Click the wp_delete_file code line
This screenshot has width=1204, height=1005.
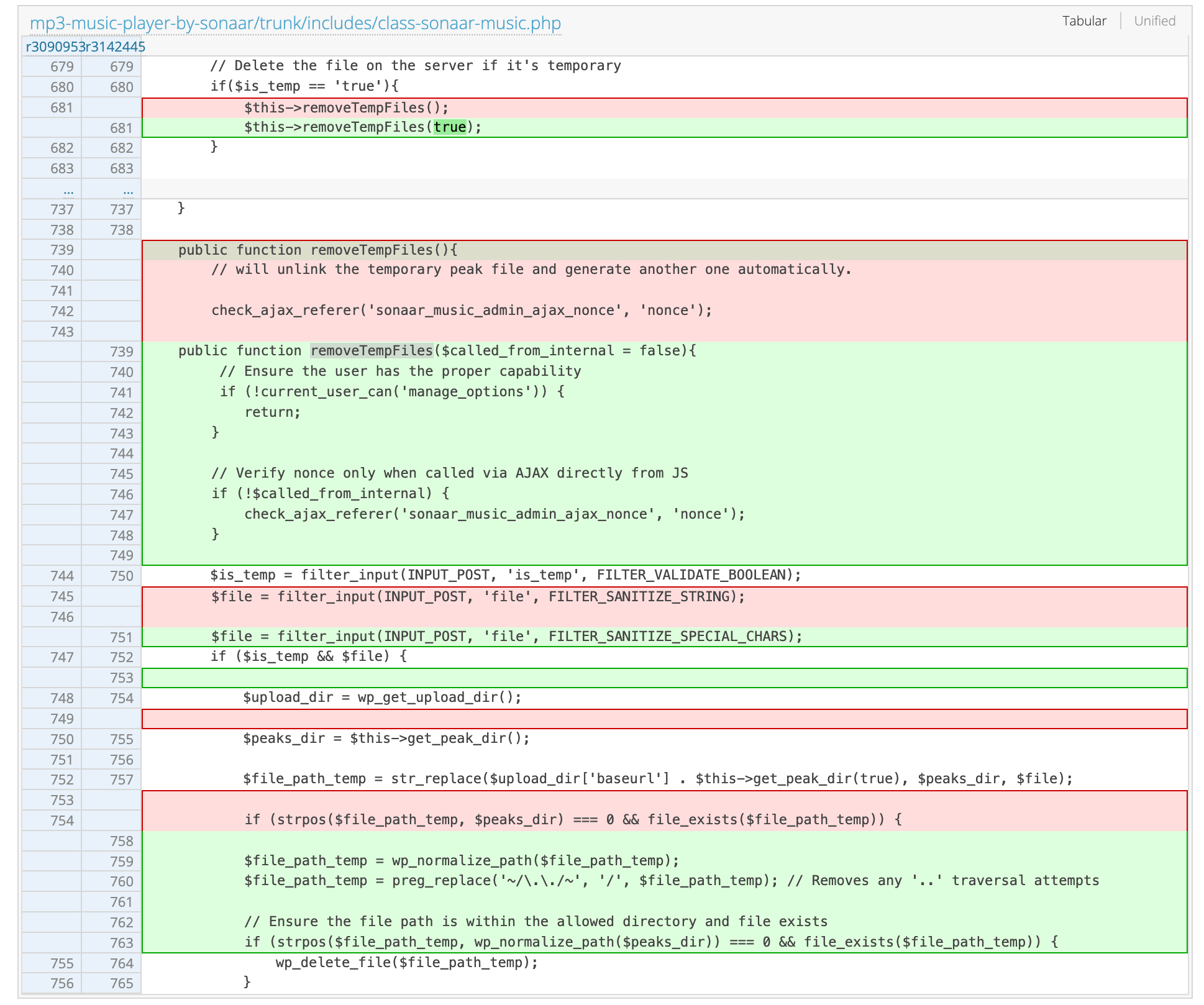pos(406,963)
